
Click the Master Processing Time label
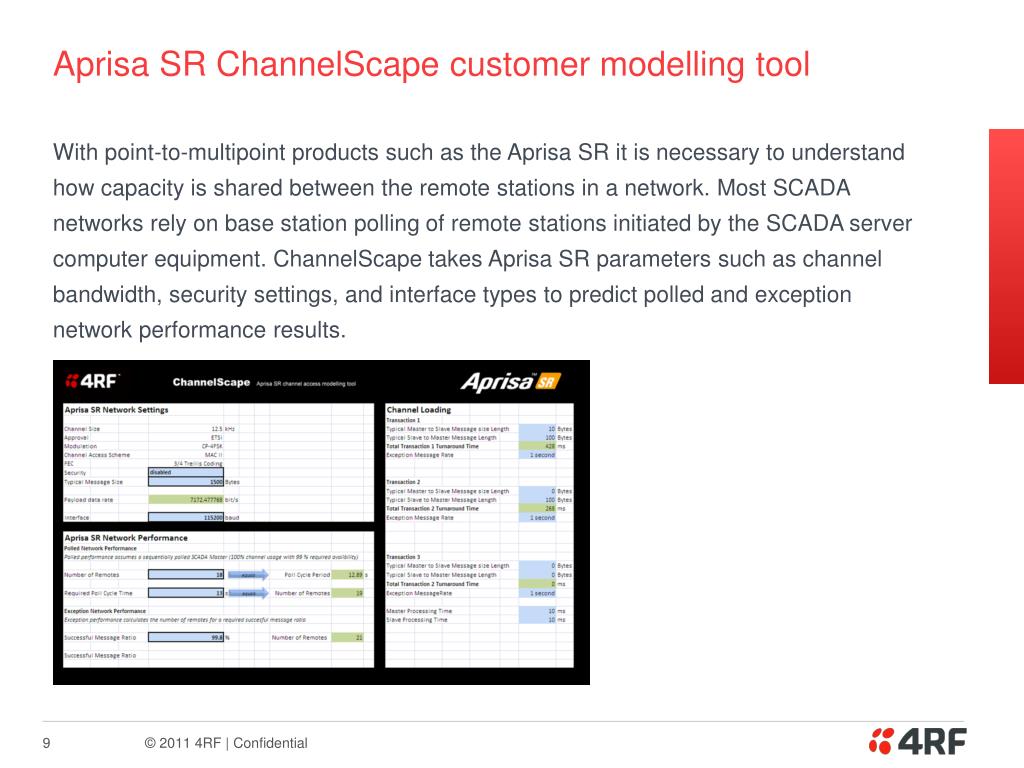tap(419, 611)
